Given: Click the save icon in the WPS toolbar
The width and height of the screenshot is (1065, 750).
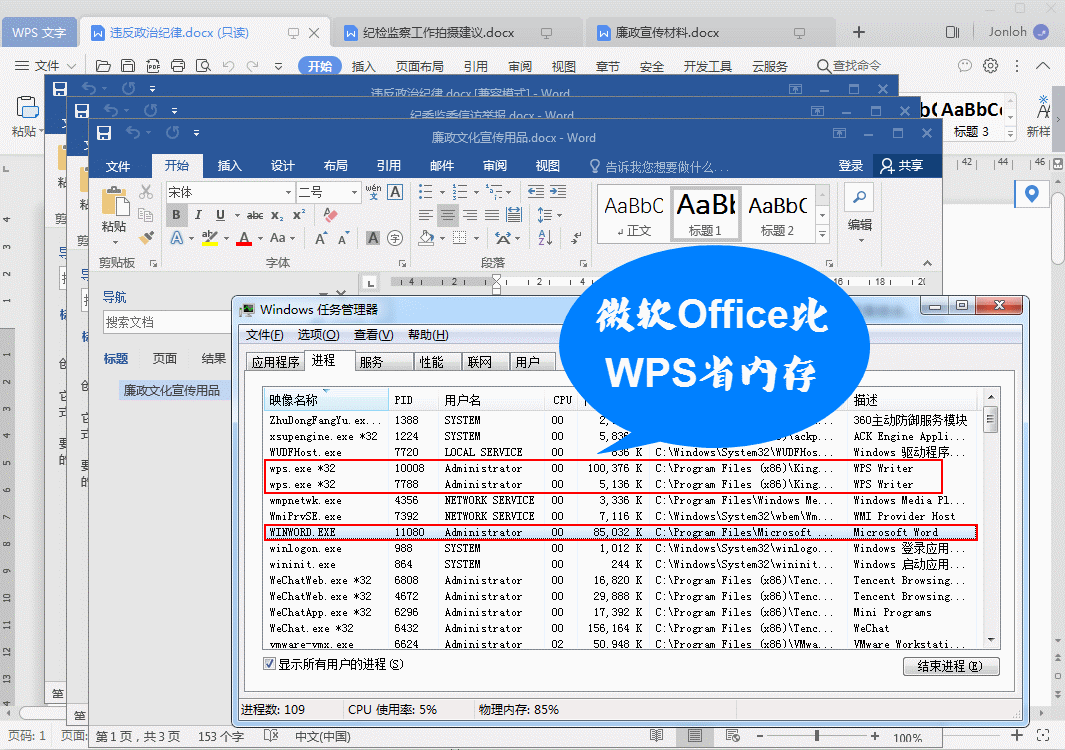Looking at the screenshot, I should [128, 66].
